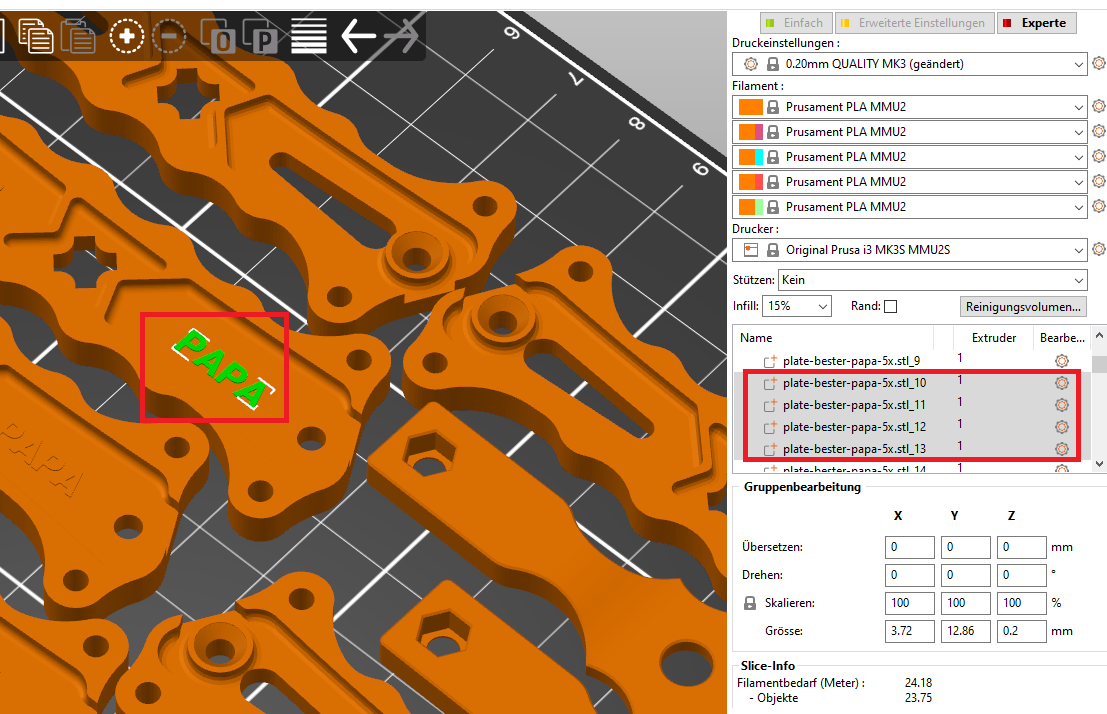Expand the Infill 15% combo box

[797, 306]
